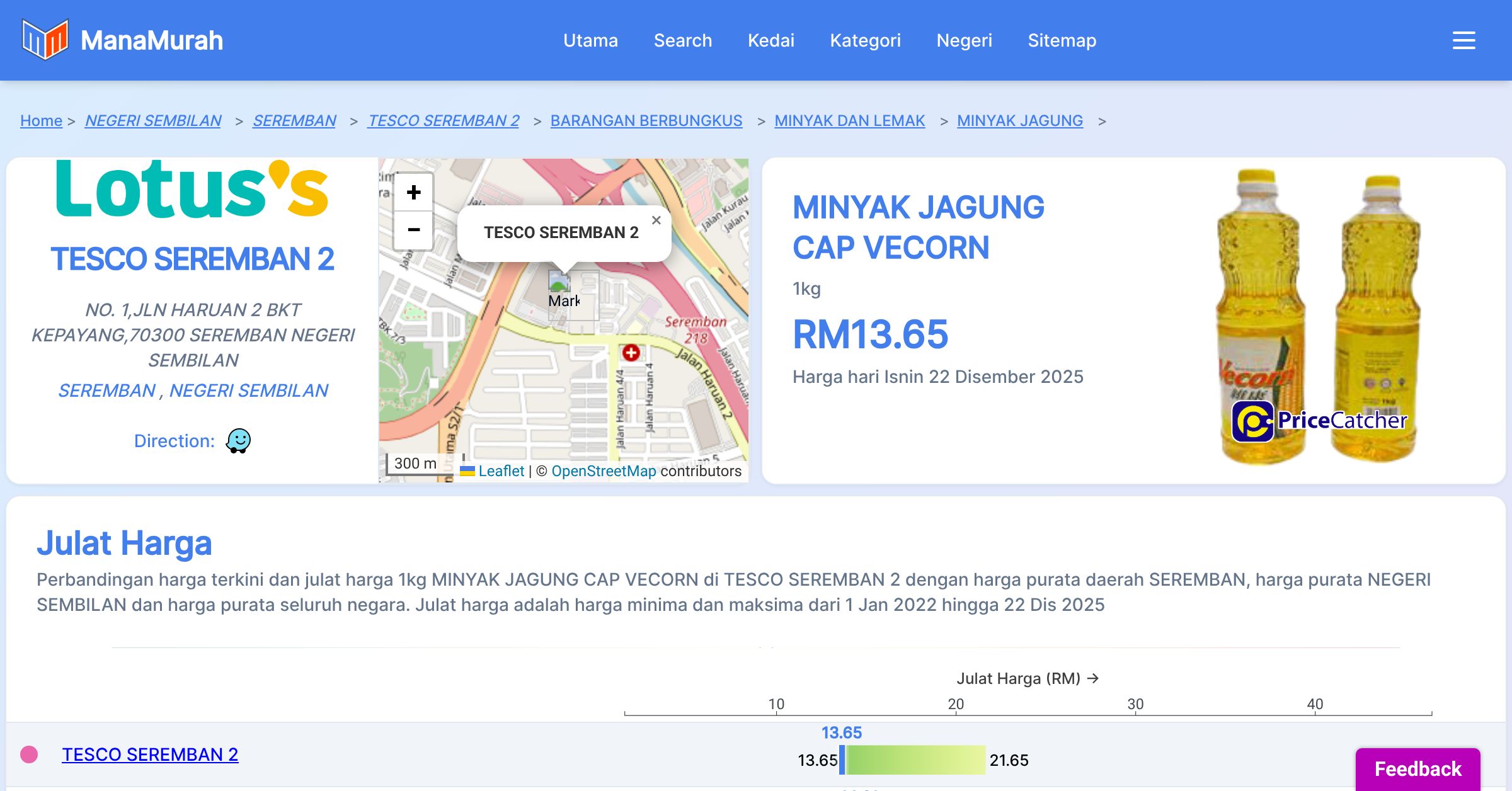Open Sitemap from the navigation bar
Screen dimensions: 1512x791
pyautogui.click(x=1062, y=40)
